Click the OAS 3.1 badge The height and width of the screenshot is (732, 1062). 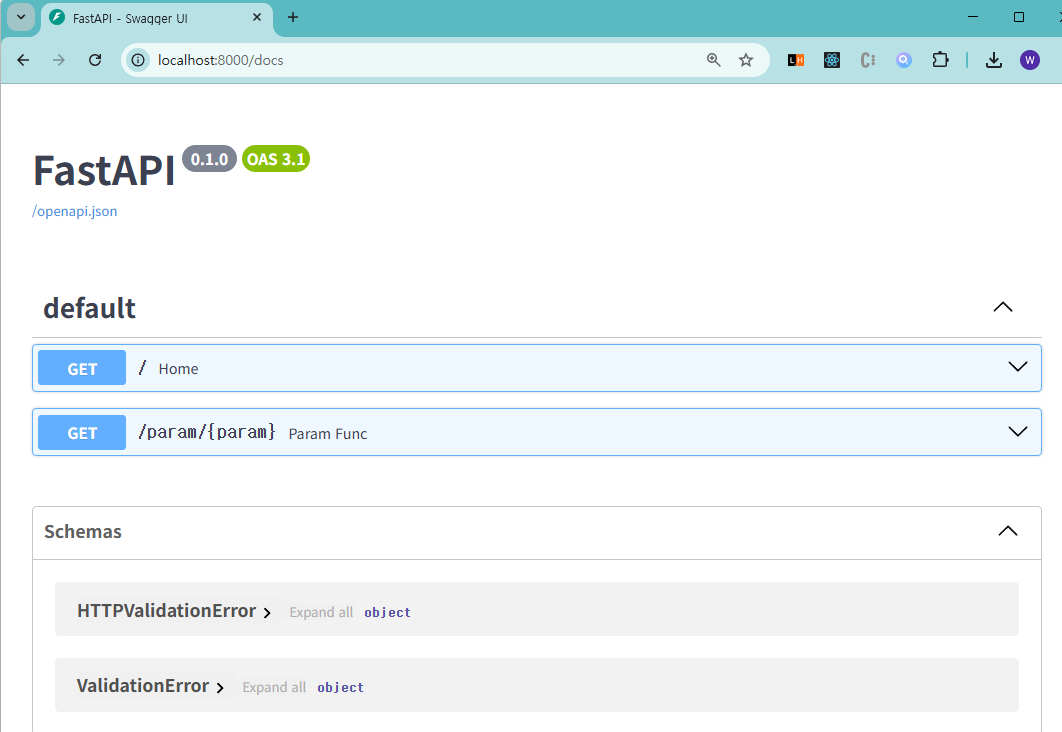coord(276,159)
